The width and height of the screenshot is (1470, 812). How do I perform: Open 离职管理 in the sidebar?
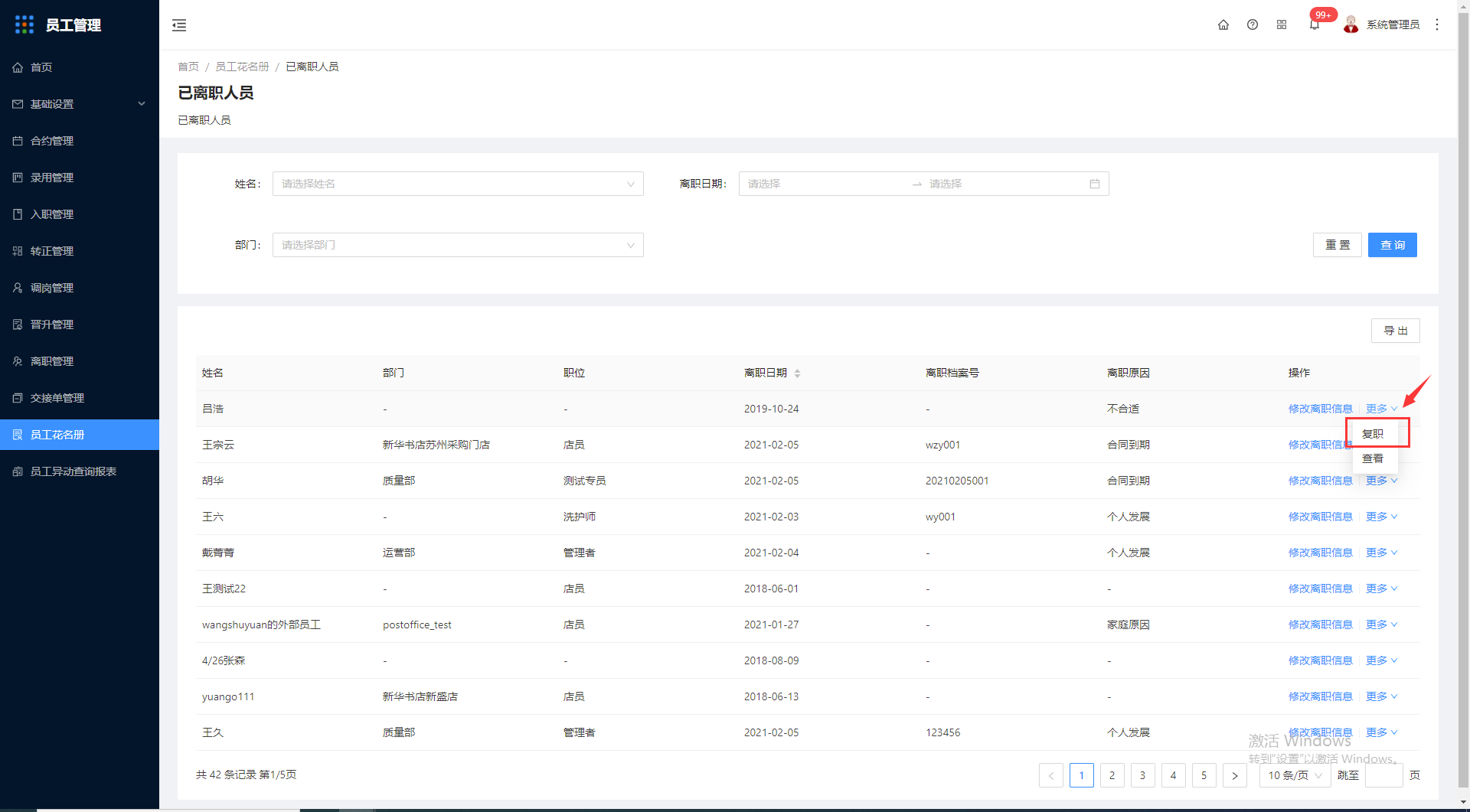[80, 361]
